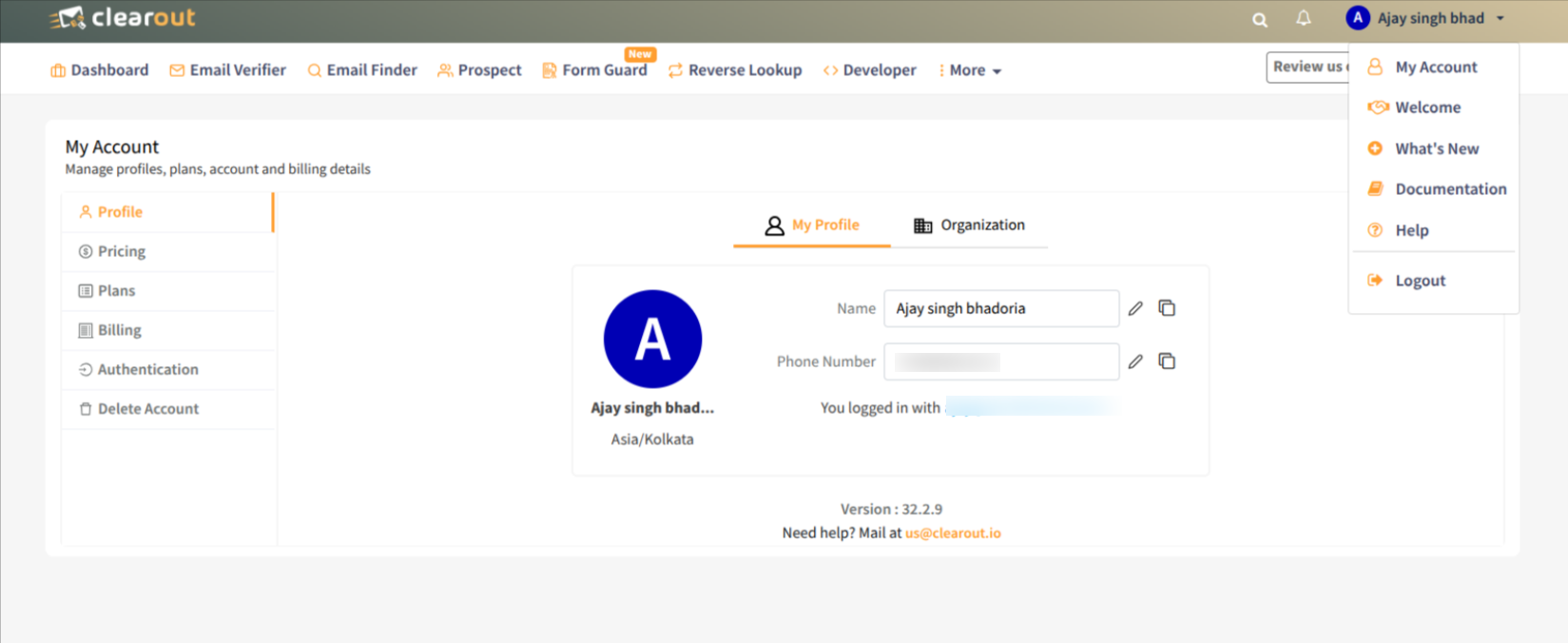Screen dimensions: 1568x643
Task: Switch to the Organization tab
Action: coord(969,225)
